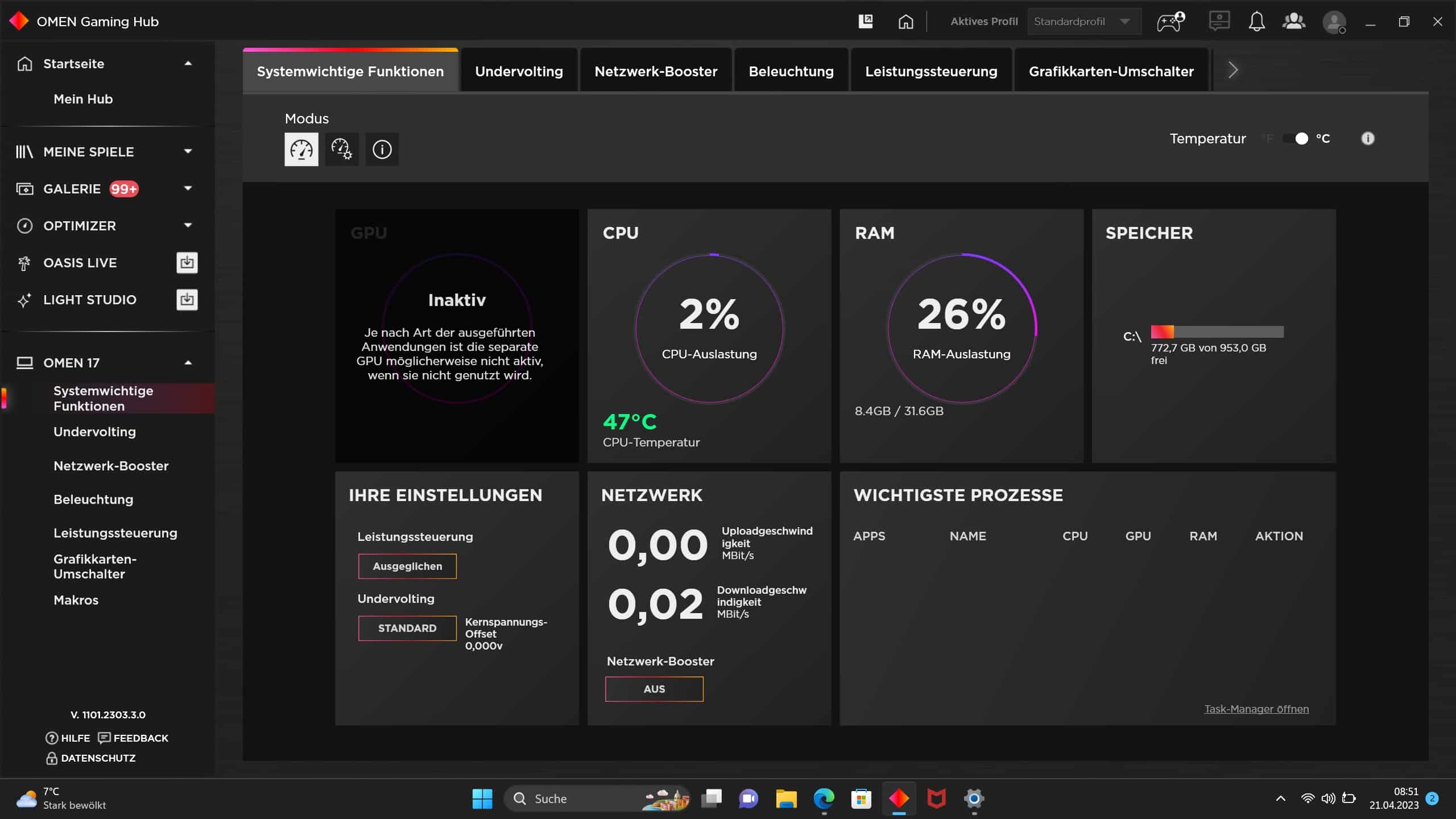Click download icon next to Oasis Live

click(187, 263)
